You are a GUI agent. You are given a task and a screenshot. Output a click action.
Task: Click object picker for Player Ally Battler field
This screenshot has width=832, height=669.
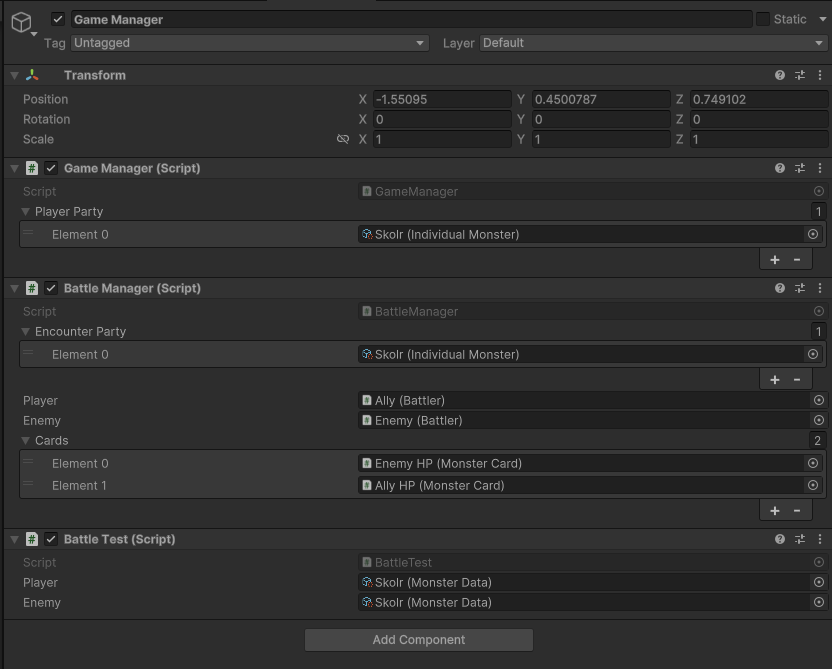pos(819,400)
